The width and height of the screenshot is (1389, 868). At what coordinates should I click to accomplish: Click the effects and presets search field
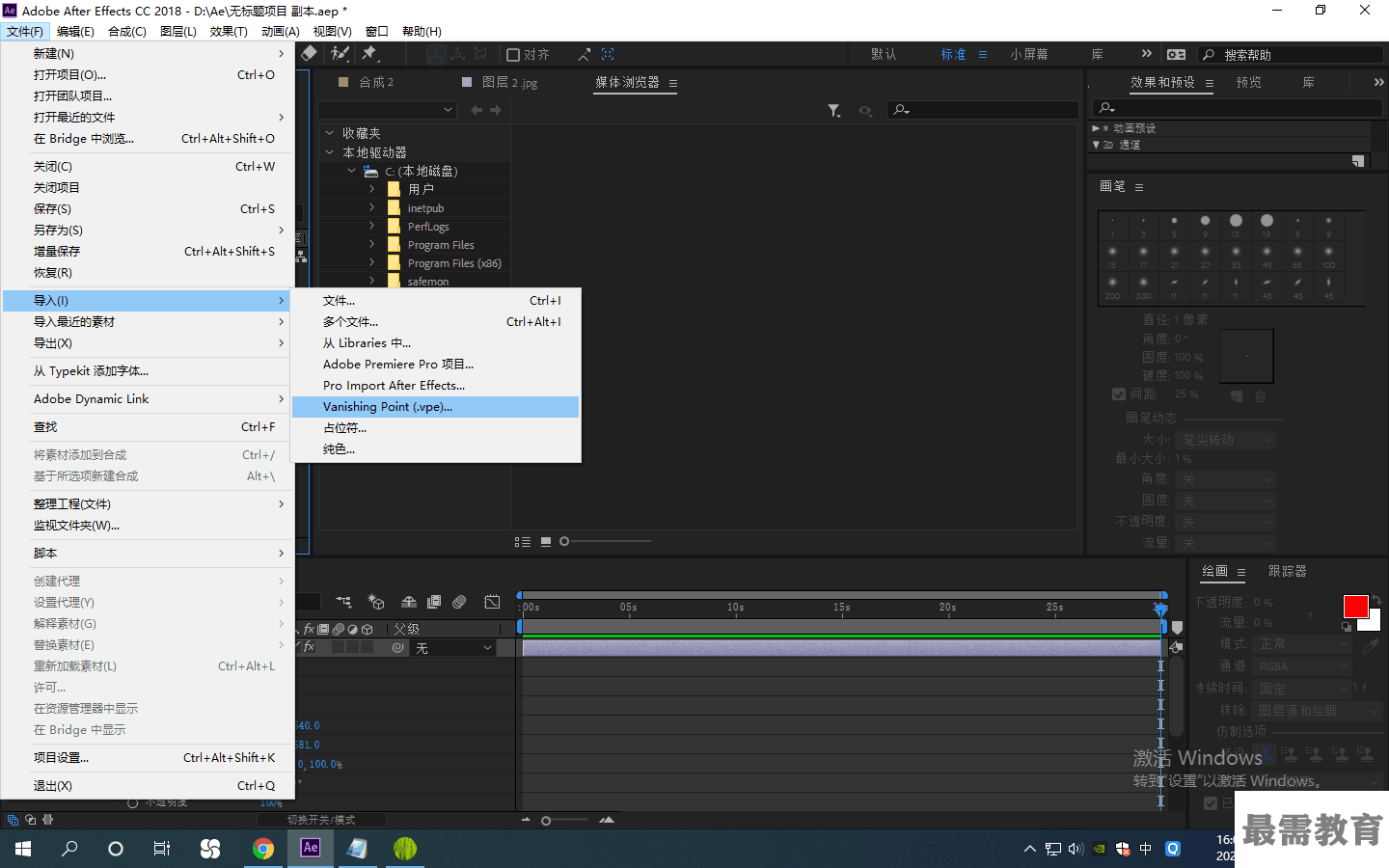1239,108
